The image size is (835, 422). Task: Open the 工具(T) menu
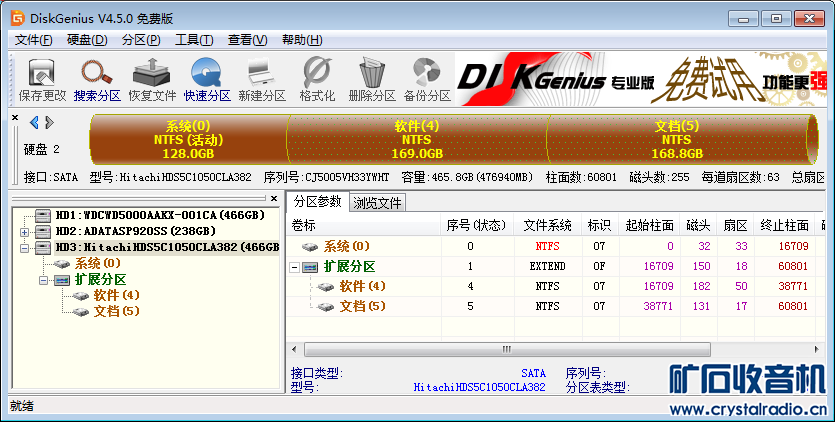click(x=194, y=40)
